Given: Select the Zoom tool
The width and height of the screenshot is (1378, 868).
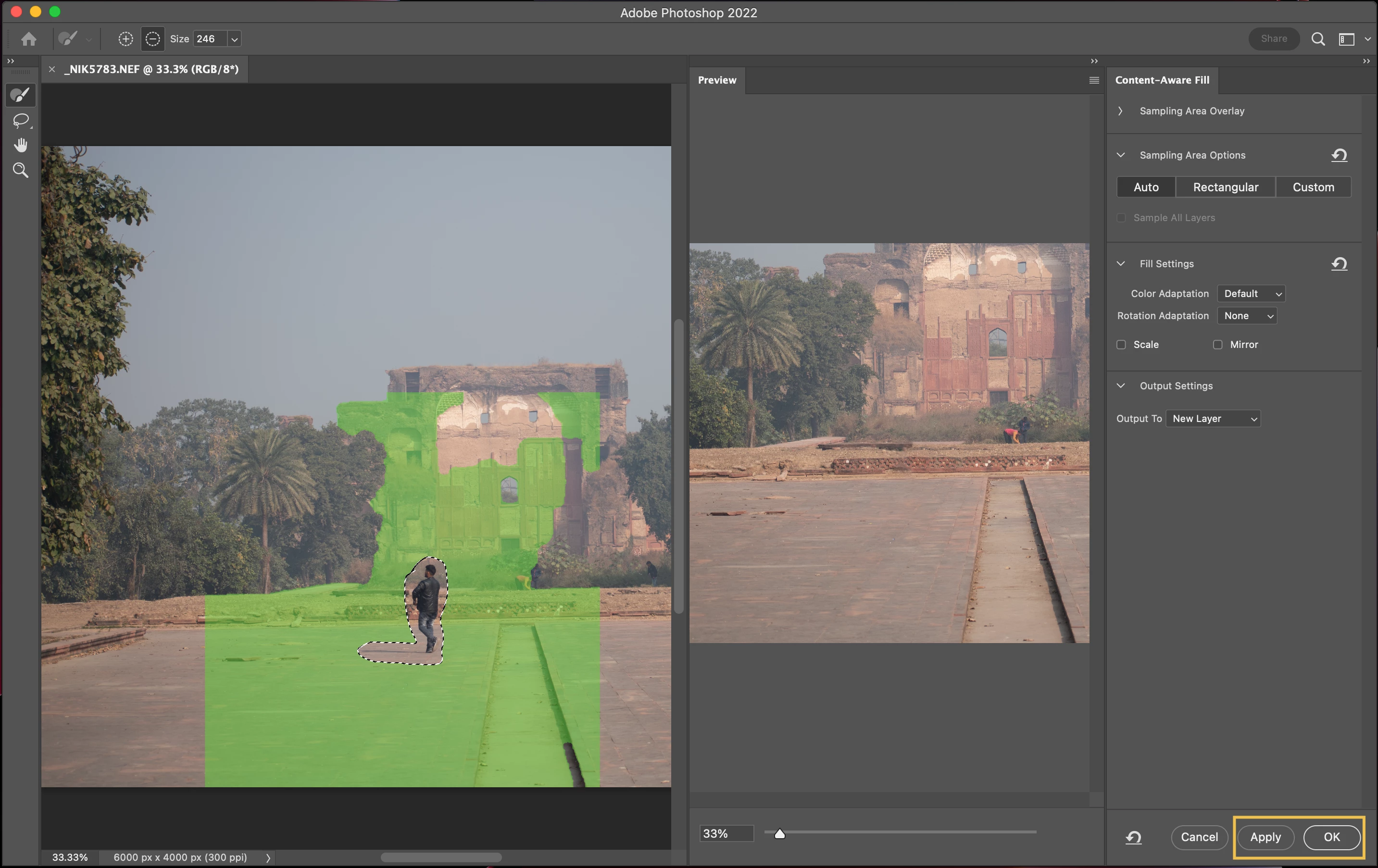Looking at the screenshot, I should pos(21,170).
